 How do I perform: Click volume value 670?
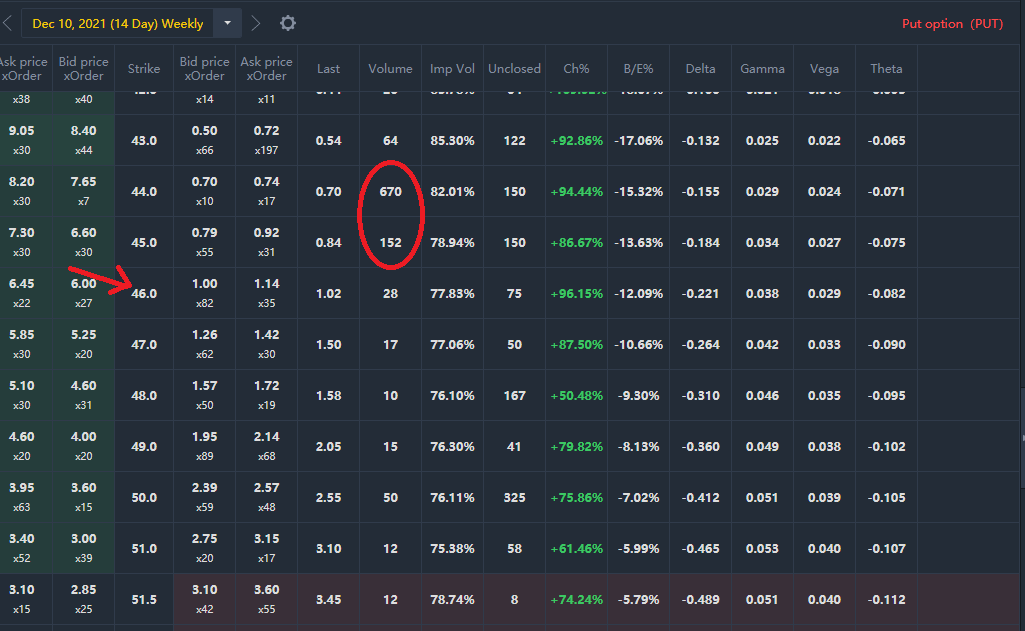click(x=390, y=192)
